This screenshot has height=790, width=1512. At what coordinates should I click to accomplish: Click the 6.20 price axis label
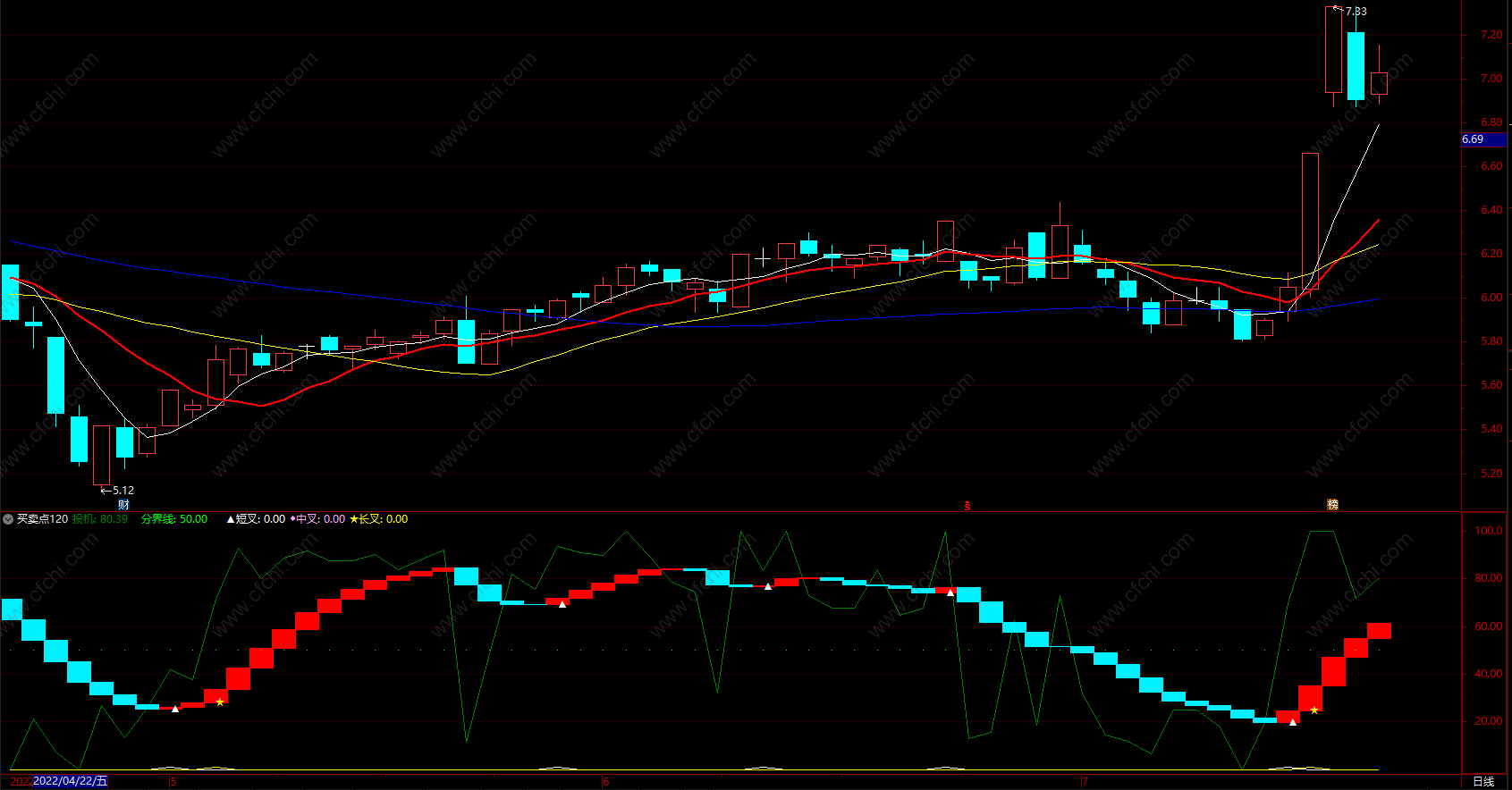[1491, 254]
